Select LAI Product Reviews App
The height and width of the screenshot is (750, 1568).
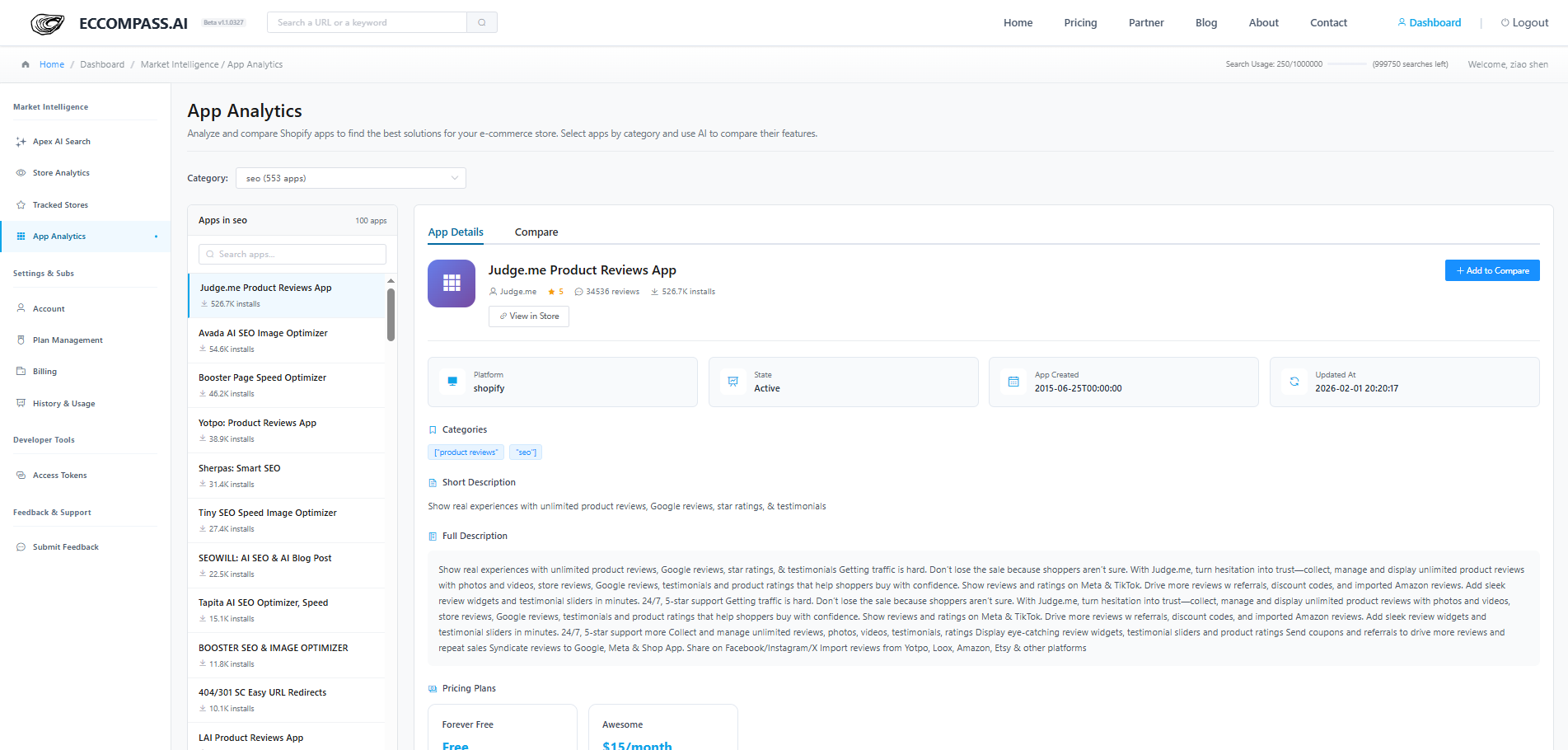tap(287, 737)
